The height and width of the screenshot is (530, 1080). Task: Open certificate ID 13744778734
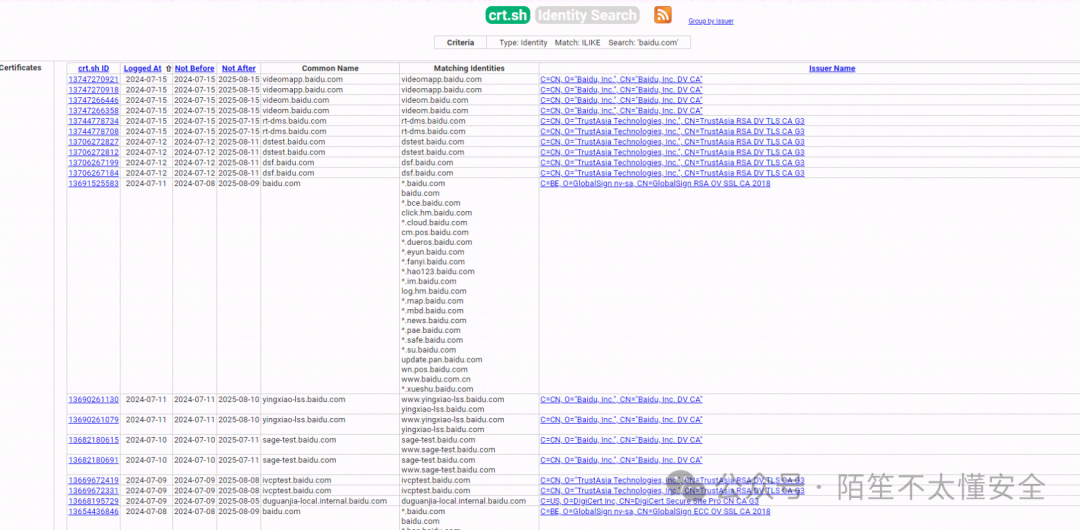pos(94,121)
